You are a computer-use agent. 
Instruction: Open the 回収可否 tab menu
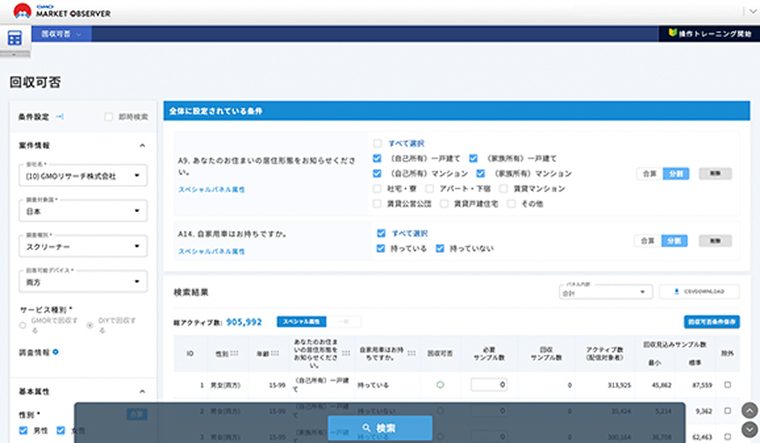click(61, 34)
